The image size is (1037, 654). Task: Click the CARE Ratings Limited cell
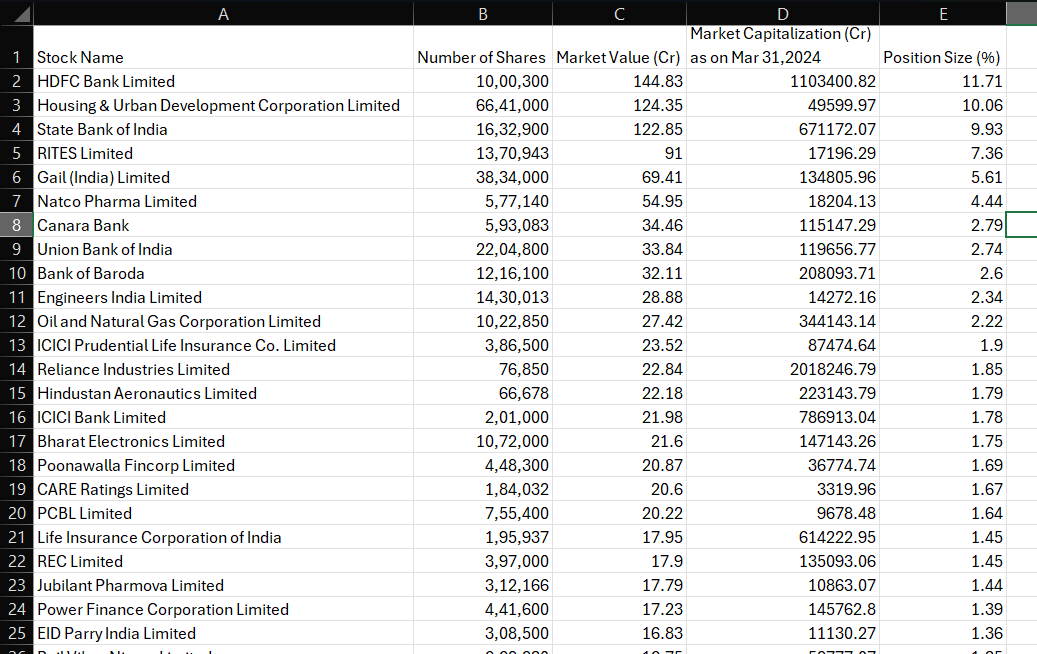point(113,489)
